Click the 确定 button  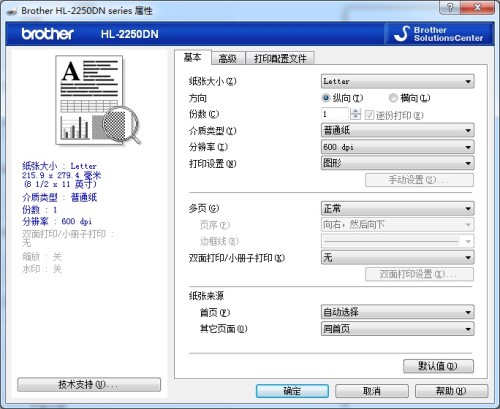(292, 391)
